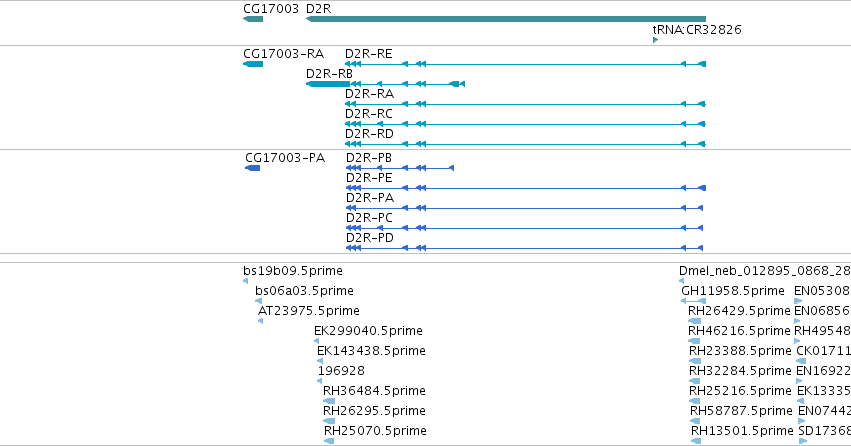Select the EK13335 EST arrow
The width and height of the screenshot is (851, 446).
(x=801, y=401)
